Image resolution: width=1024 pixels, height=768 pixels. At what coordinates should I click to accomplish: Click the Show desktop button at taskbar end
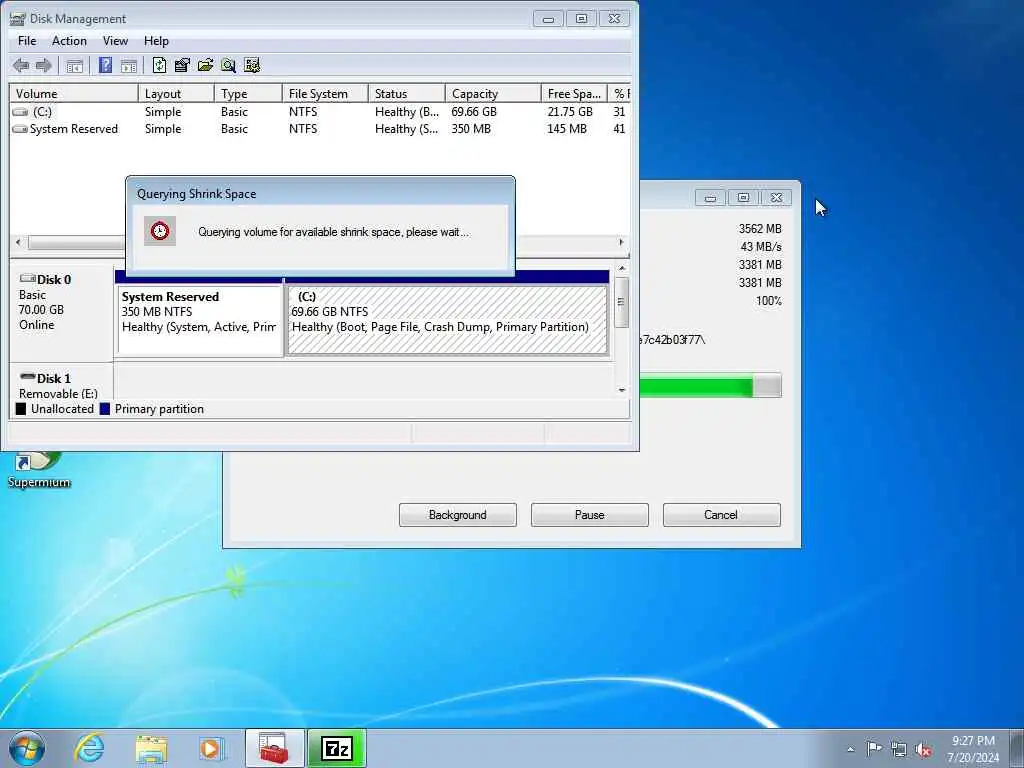point(1016,748)
